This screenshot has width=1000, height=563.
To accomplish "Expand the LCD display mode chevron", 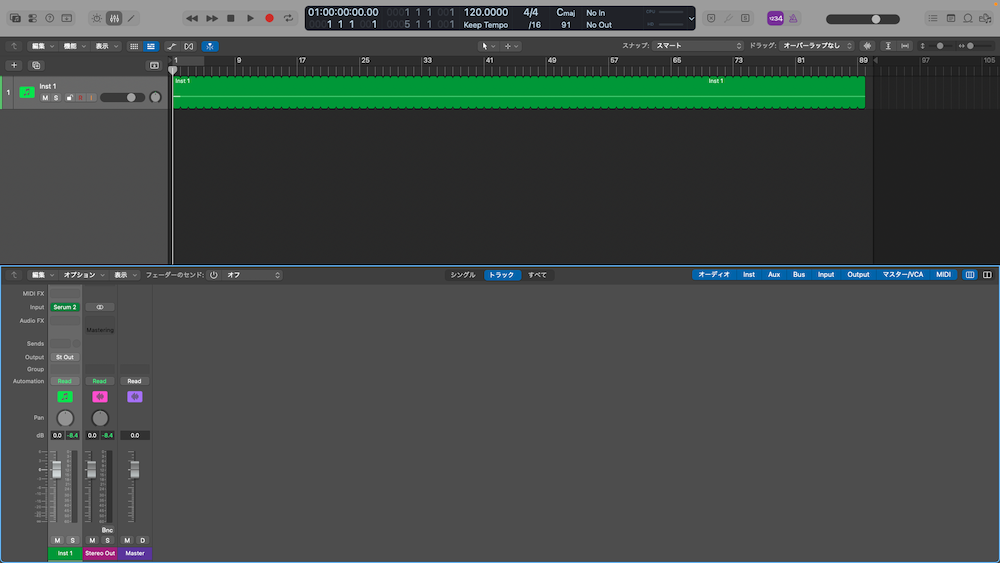I will click(690, 18).
